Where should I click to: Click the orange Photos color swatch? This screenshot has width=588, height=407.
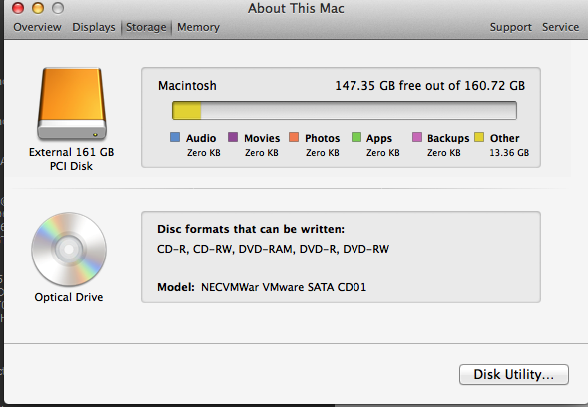[x=294, y=137]
